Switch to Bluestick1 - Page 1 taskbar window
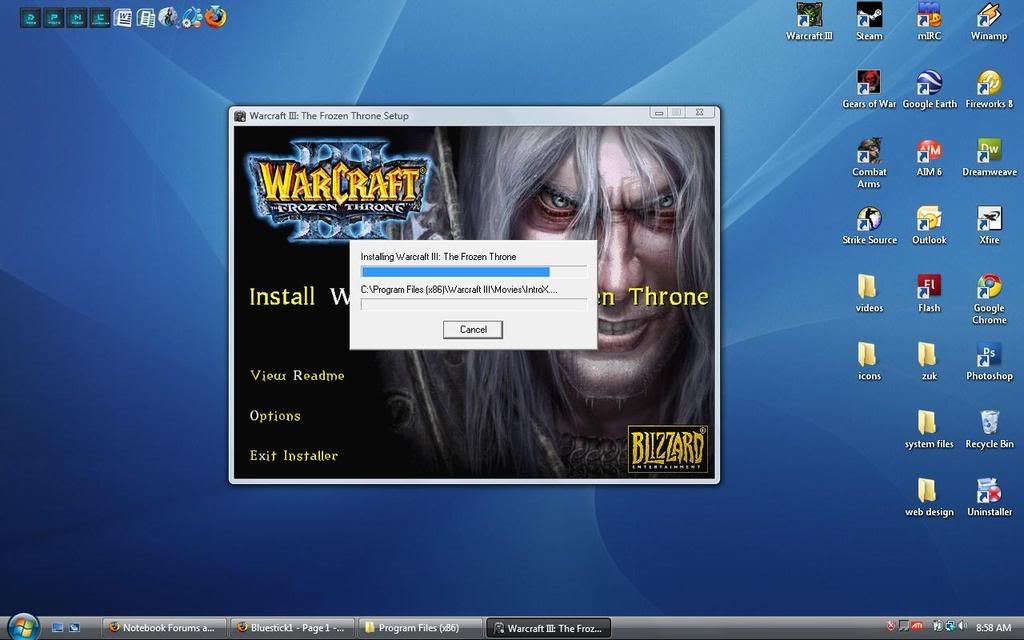Viewport: 1024px width, 640px height. [x=292, y=628]
